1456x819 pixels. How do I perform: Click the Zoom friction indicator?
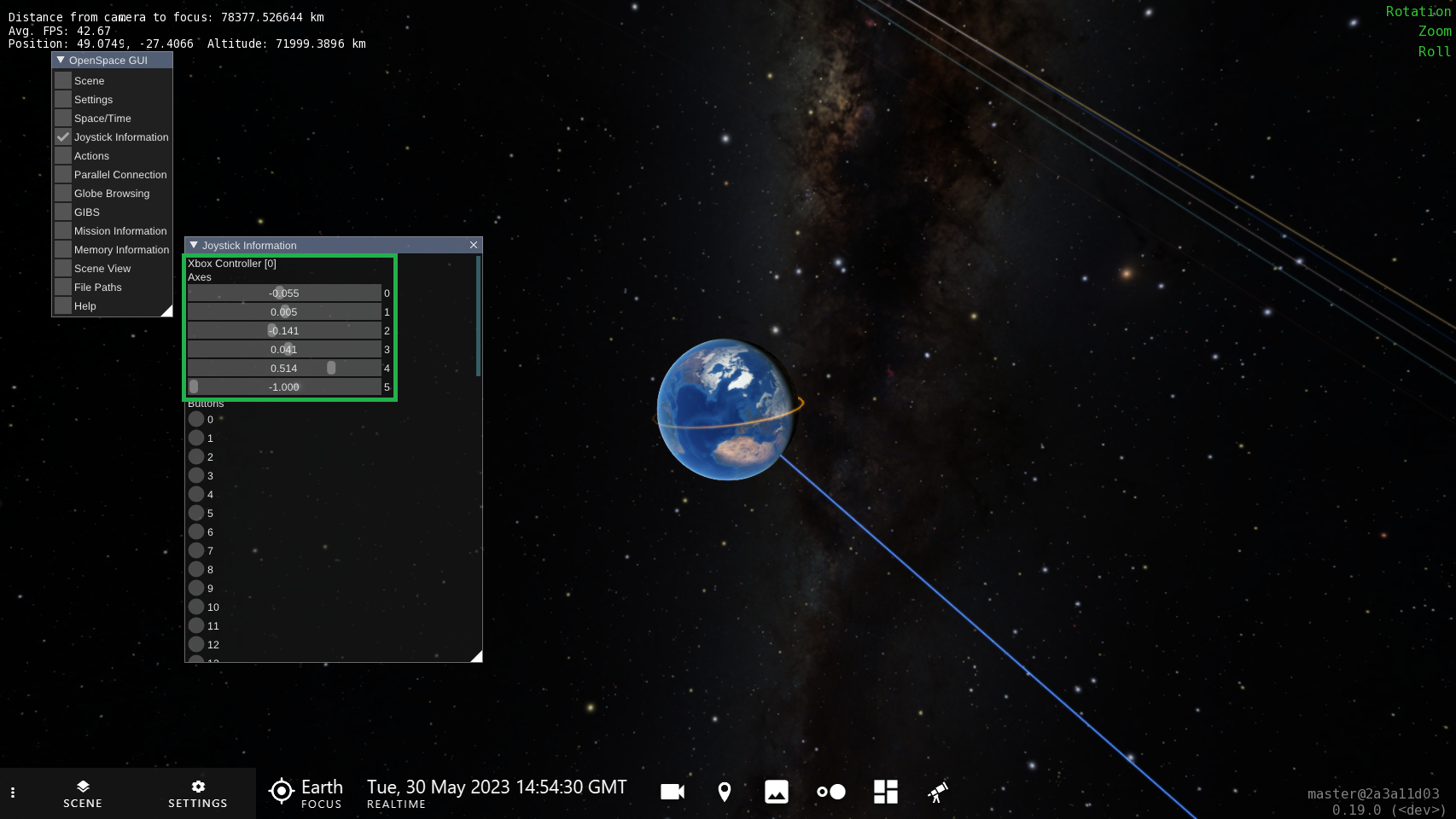coord(1435,31)
